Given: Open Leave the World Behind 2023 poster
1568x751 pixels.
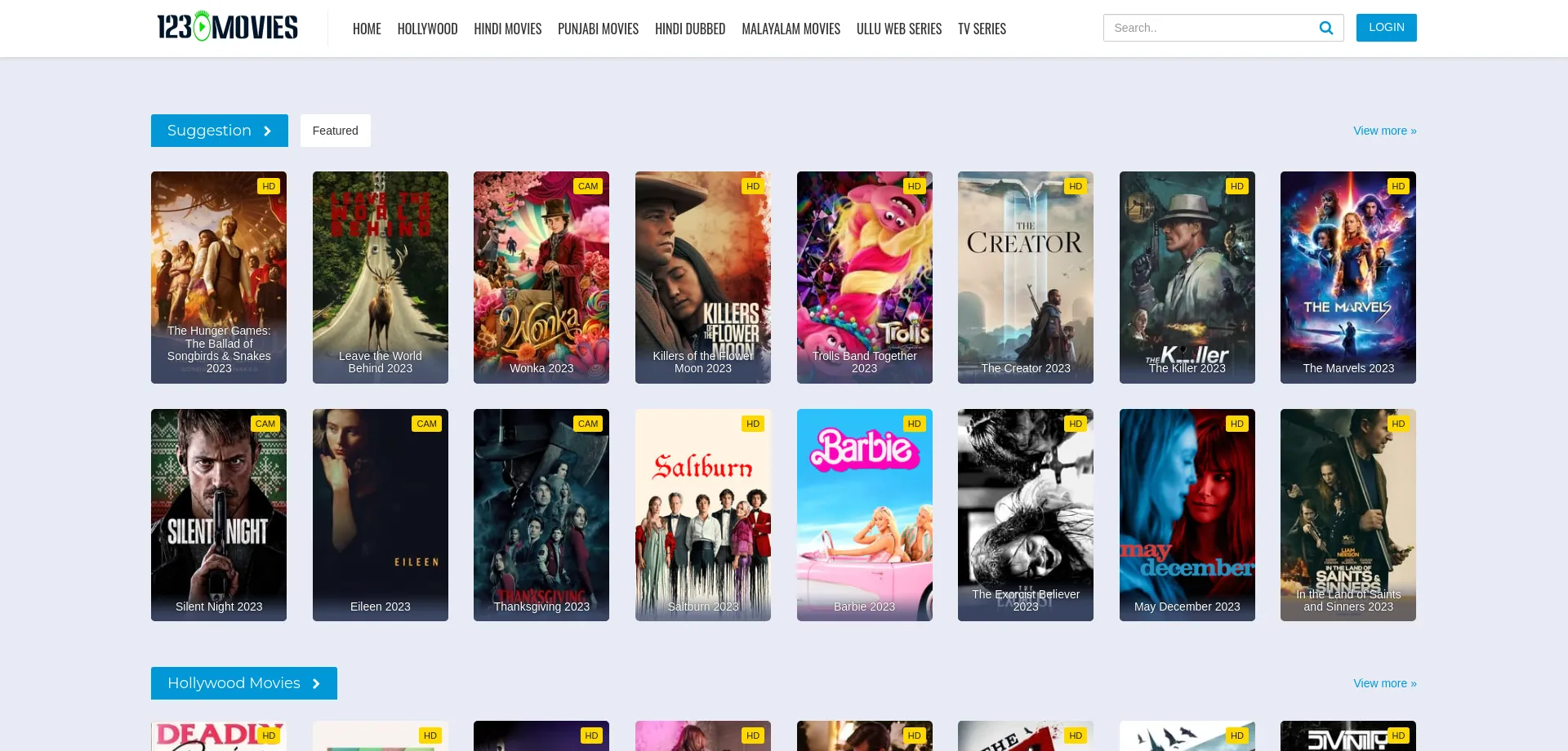Looking at the screenshot, I should pos(381,278).
